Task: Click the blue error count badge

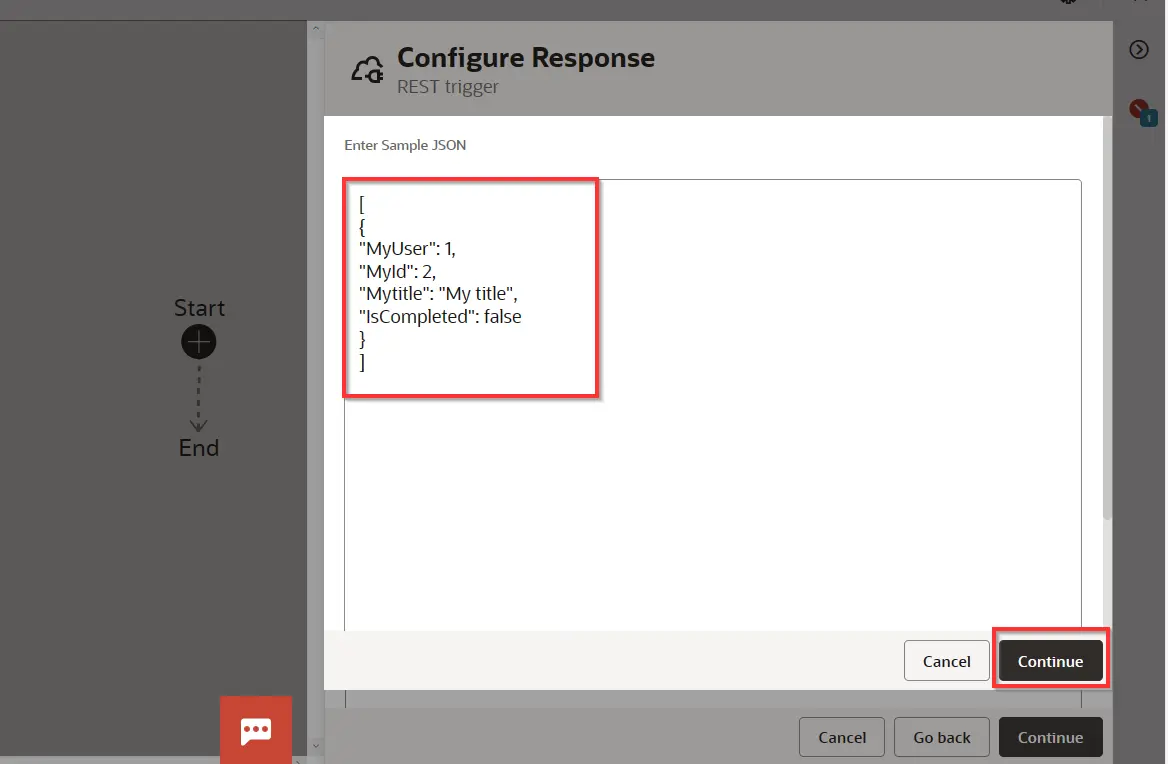Action: click(1148, 118)
